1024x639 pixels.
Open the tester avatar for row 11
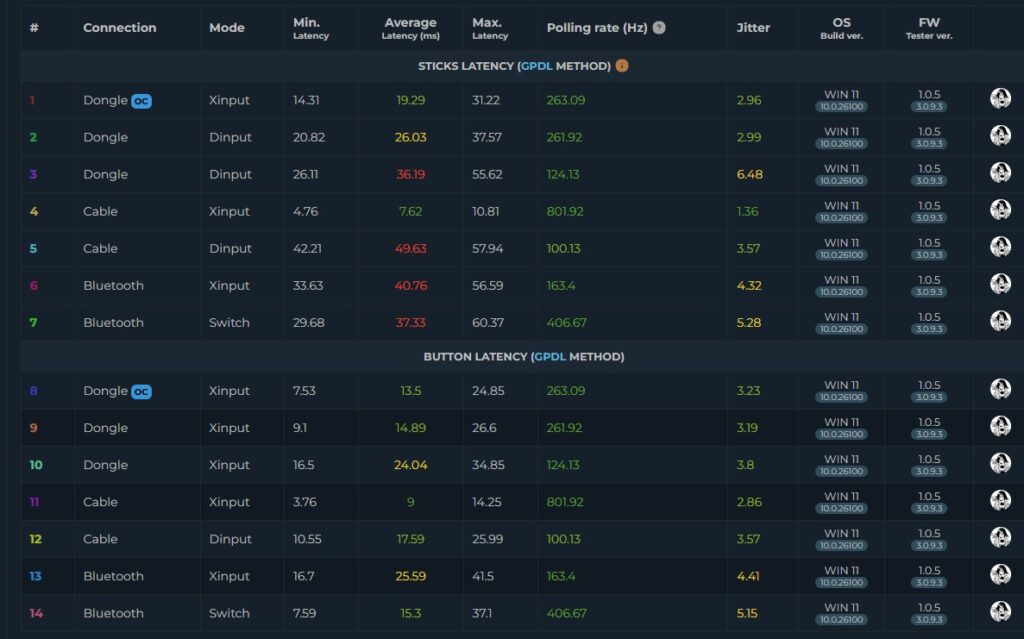pos(1000,500)
